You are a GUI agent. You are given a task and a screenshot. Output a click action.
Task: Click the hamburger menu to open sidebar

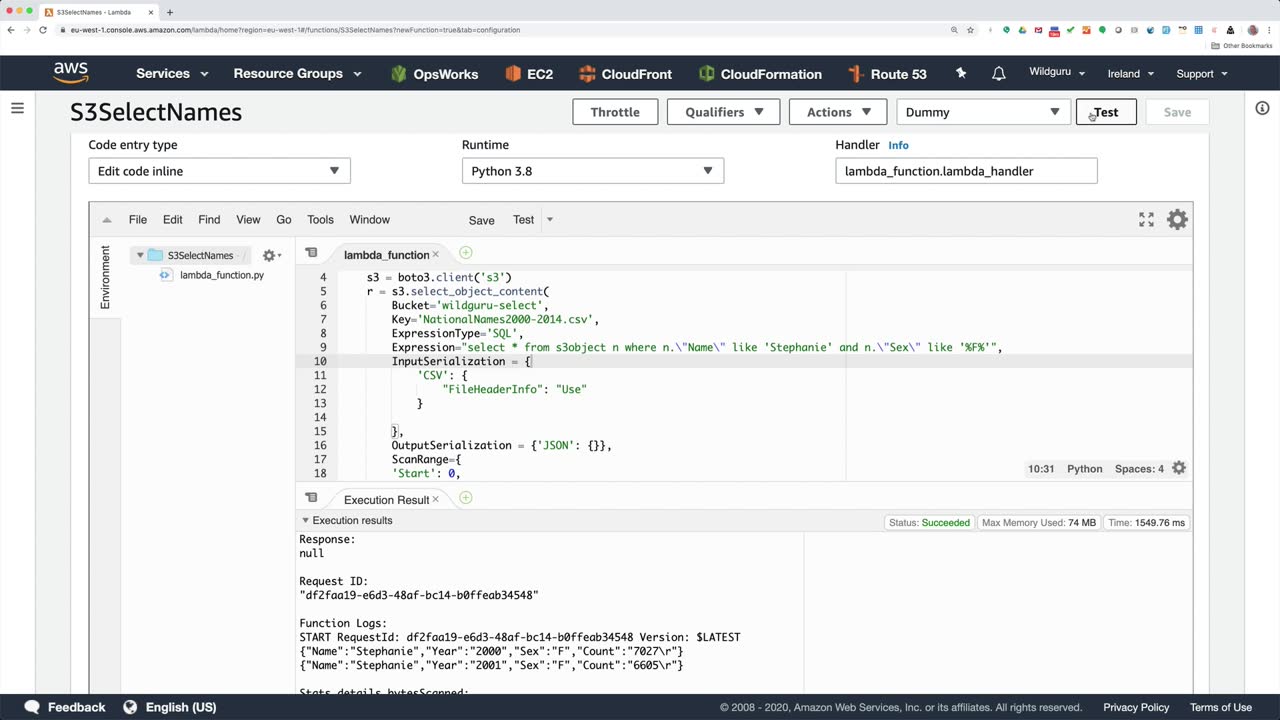17,108
